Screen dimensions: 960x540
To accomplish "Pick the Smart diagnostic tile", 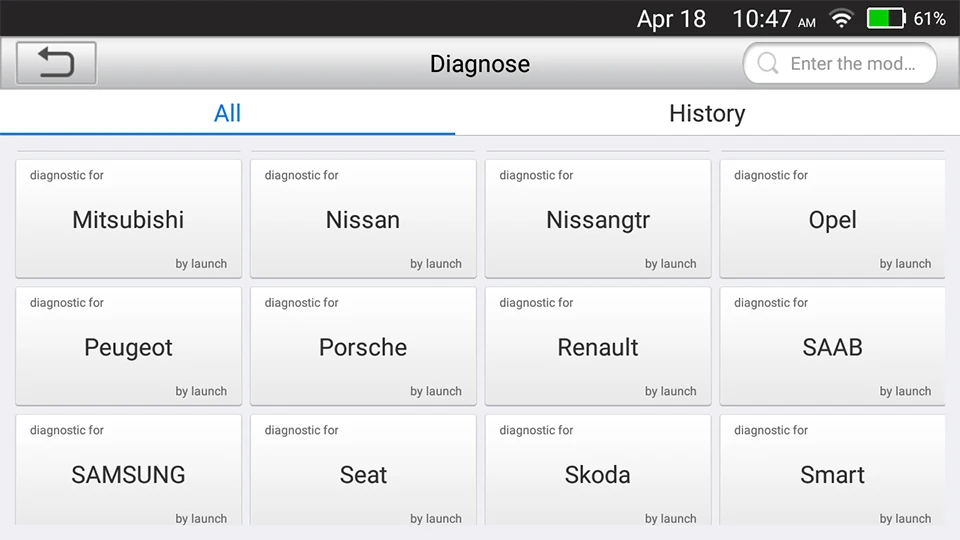I will (x=832, y=474).
